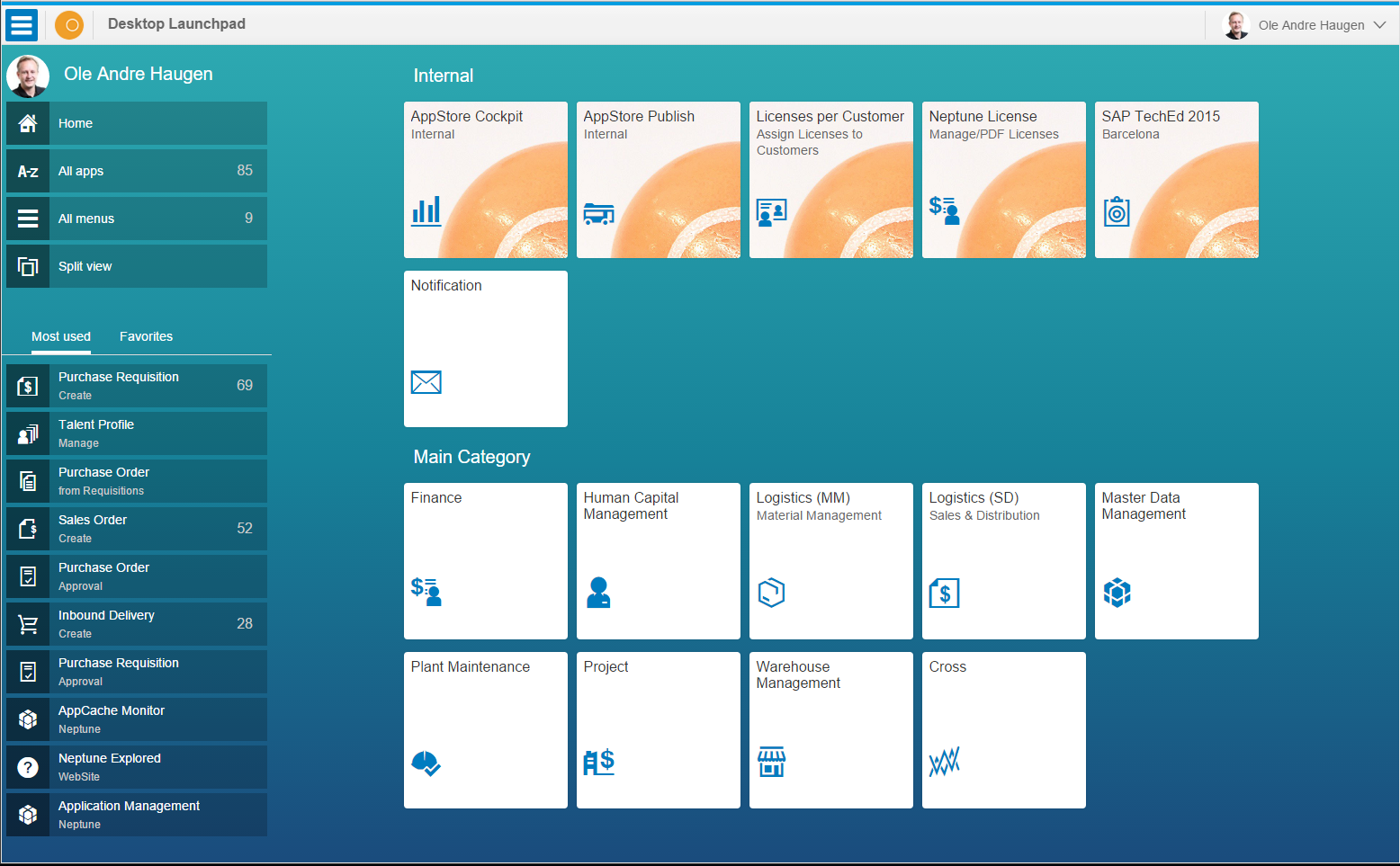Open Purchase Order Approval item
The width and height of the screenshot is (1400, 866).
pos(137,576)
